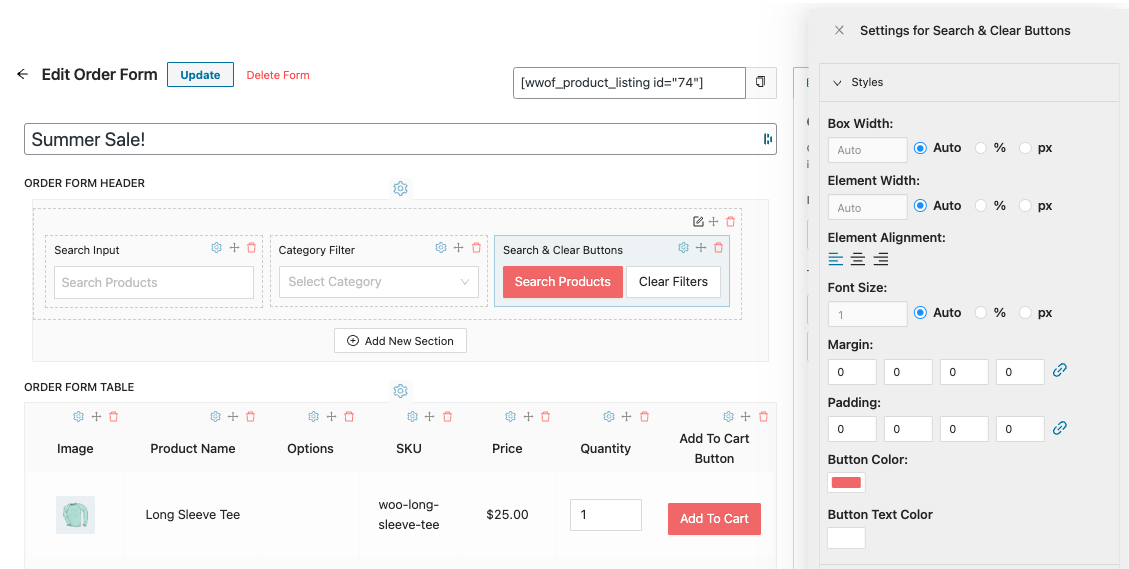
Task: Select the % radio for Box Width
Action: pos(982,148)
